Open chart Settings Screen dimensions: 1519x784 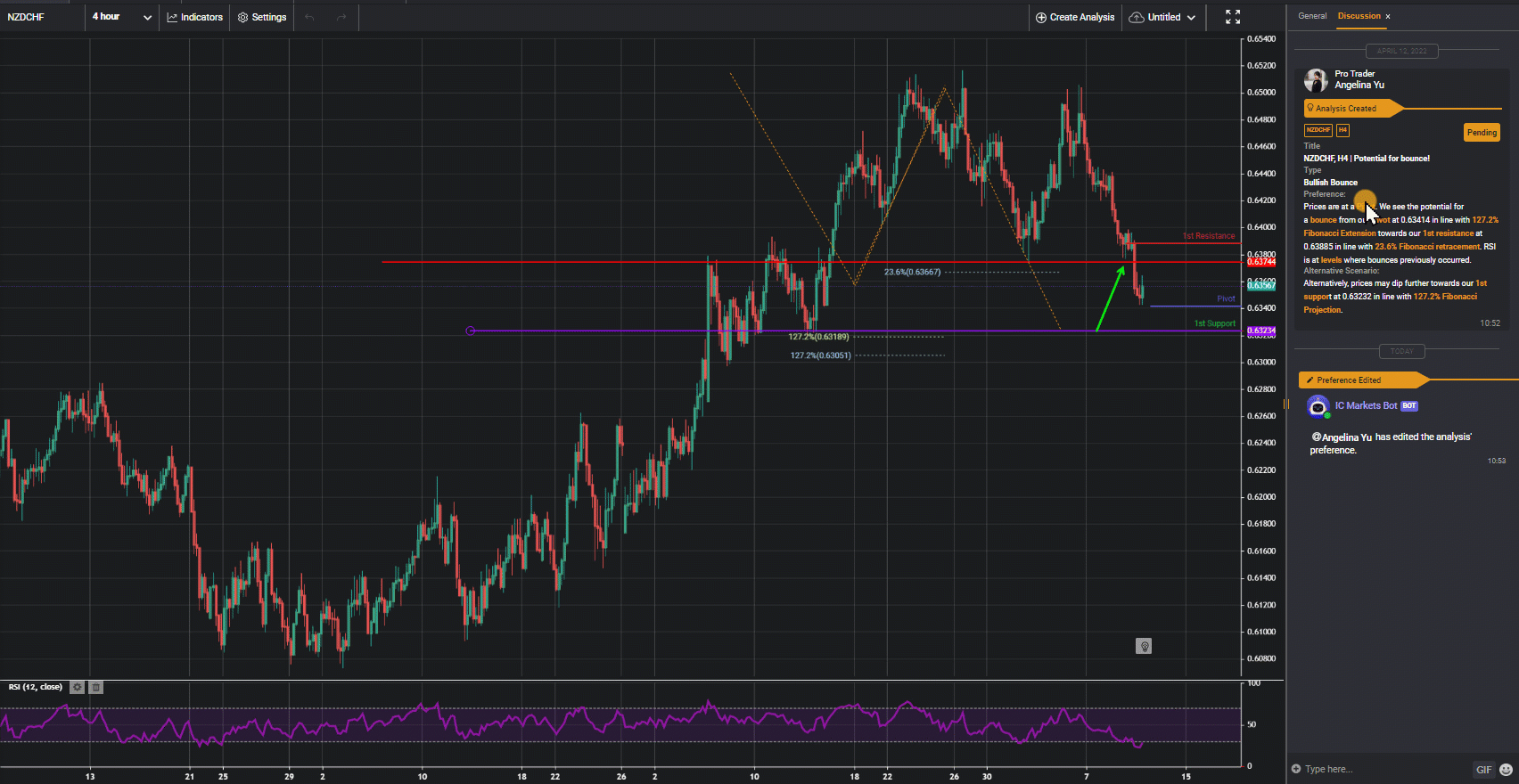[262, 17]
